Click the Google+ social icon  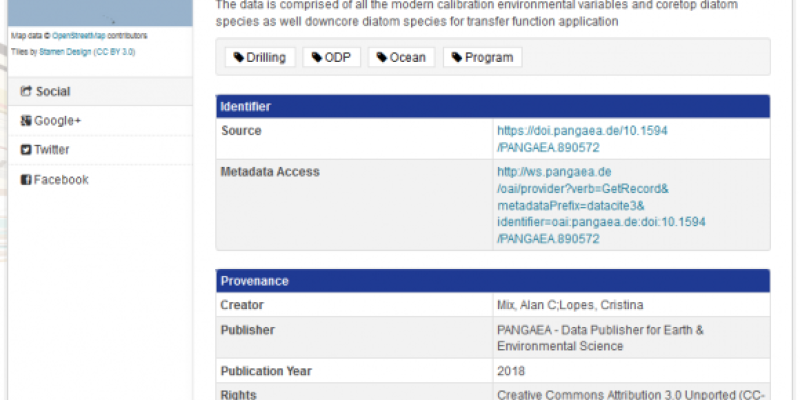pos(26,121)
